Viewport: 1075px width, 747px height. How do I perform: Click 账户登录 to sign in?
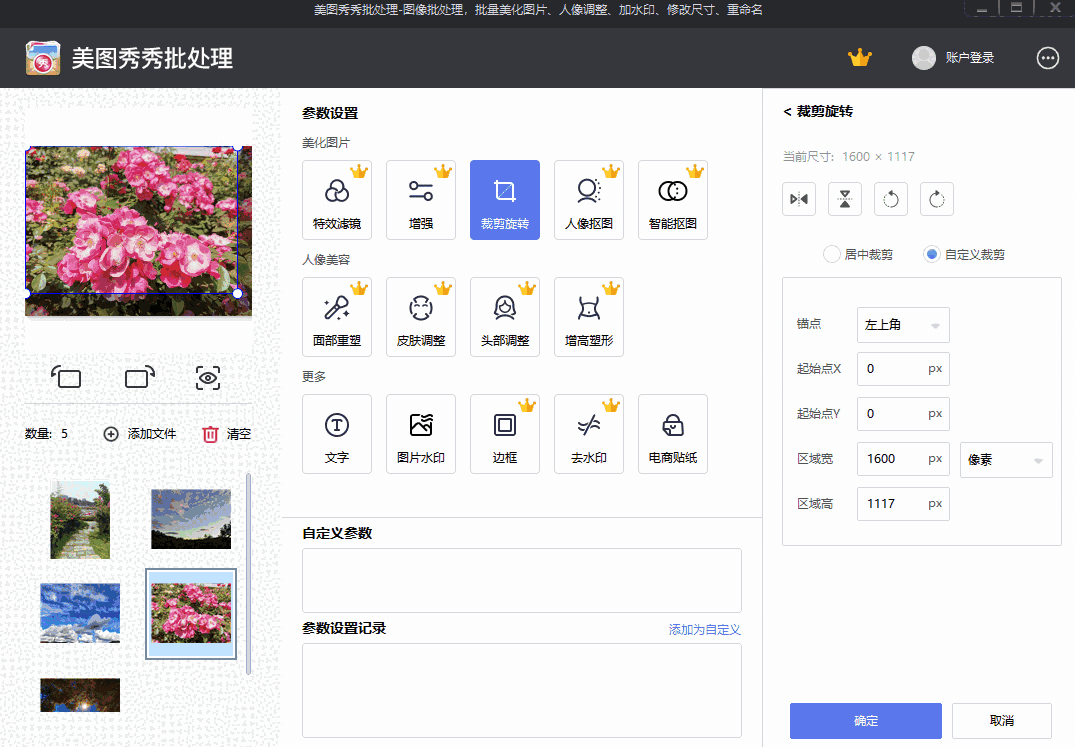pyautogui.click(x=966, y=58)
